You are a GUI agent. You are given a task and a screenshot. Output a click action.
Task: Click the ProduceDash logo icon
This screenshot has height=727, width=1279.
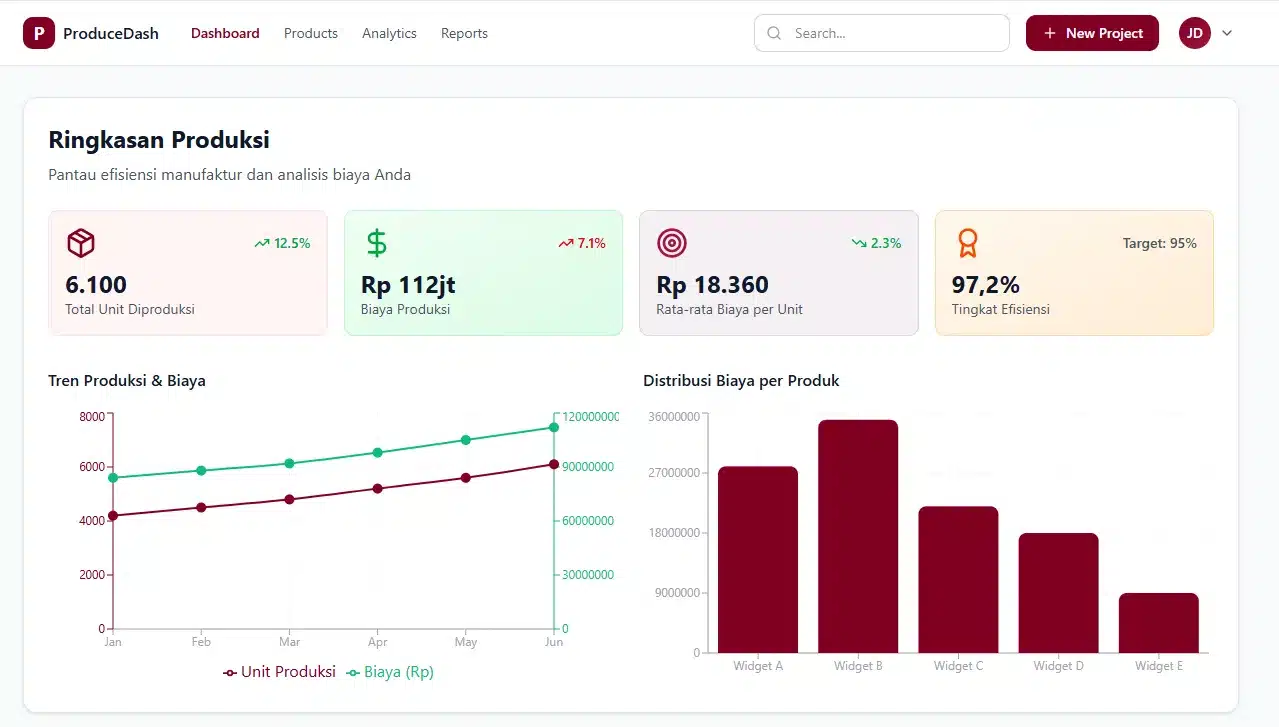(39, 33)
